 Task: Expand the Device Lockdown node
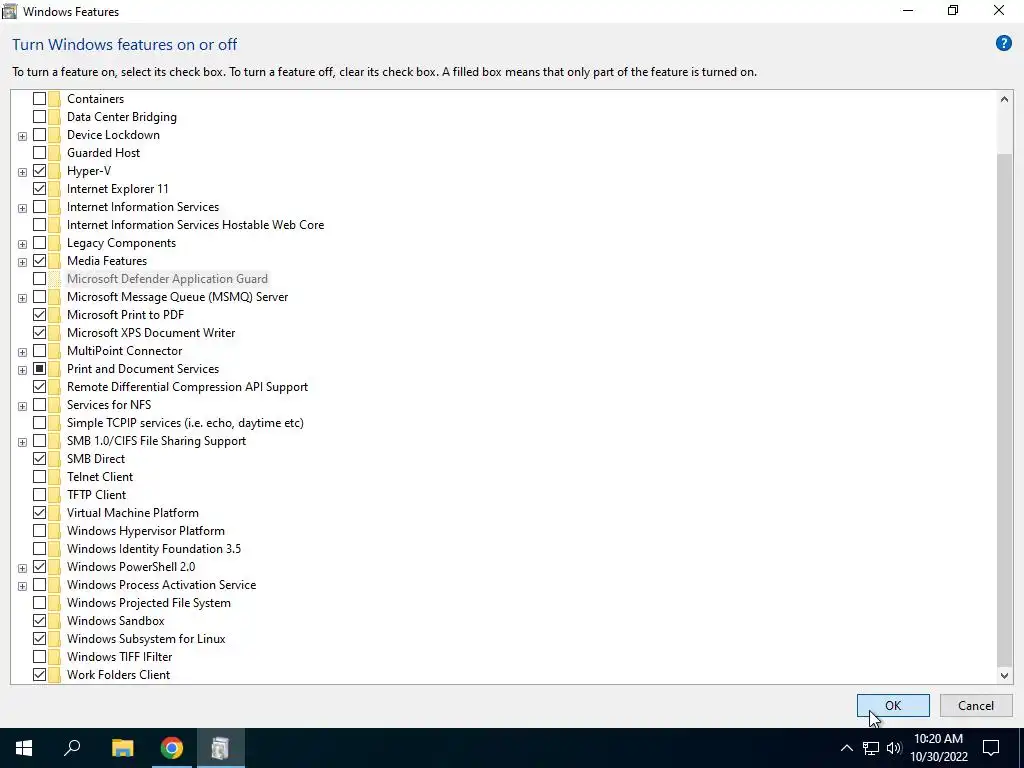tap(22, 136)
